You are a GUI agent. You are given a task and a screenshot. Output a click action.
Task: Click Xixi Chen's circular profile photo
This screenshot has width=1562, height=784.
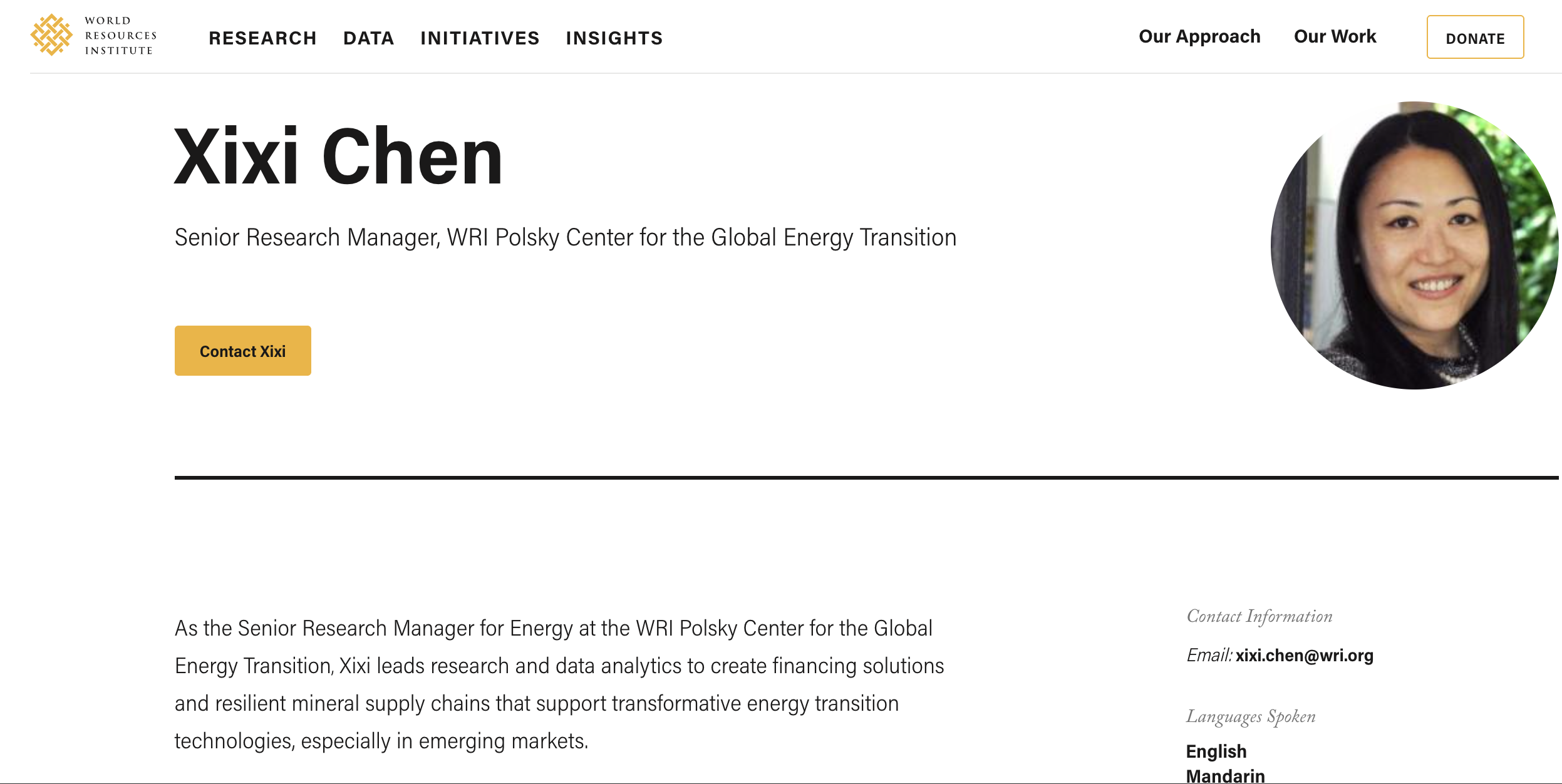[1414, 245]
